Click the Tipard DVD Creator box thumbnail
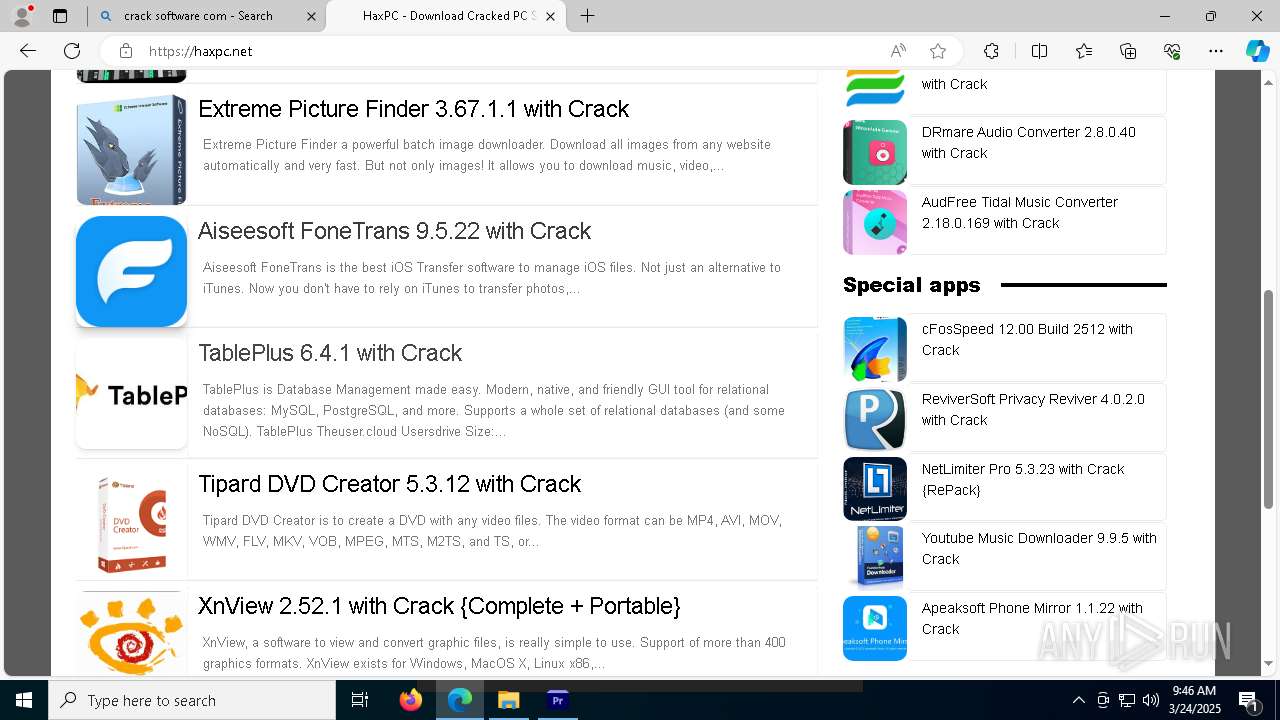This screenshot has width=1280, height=720. click(131, 525)
